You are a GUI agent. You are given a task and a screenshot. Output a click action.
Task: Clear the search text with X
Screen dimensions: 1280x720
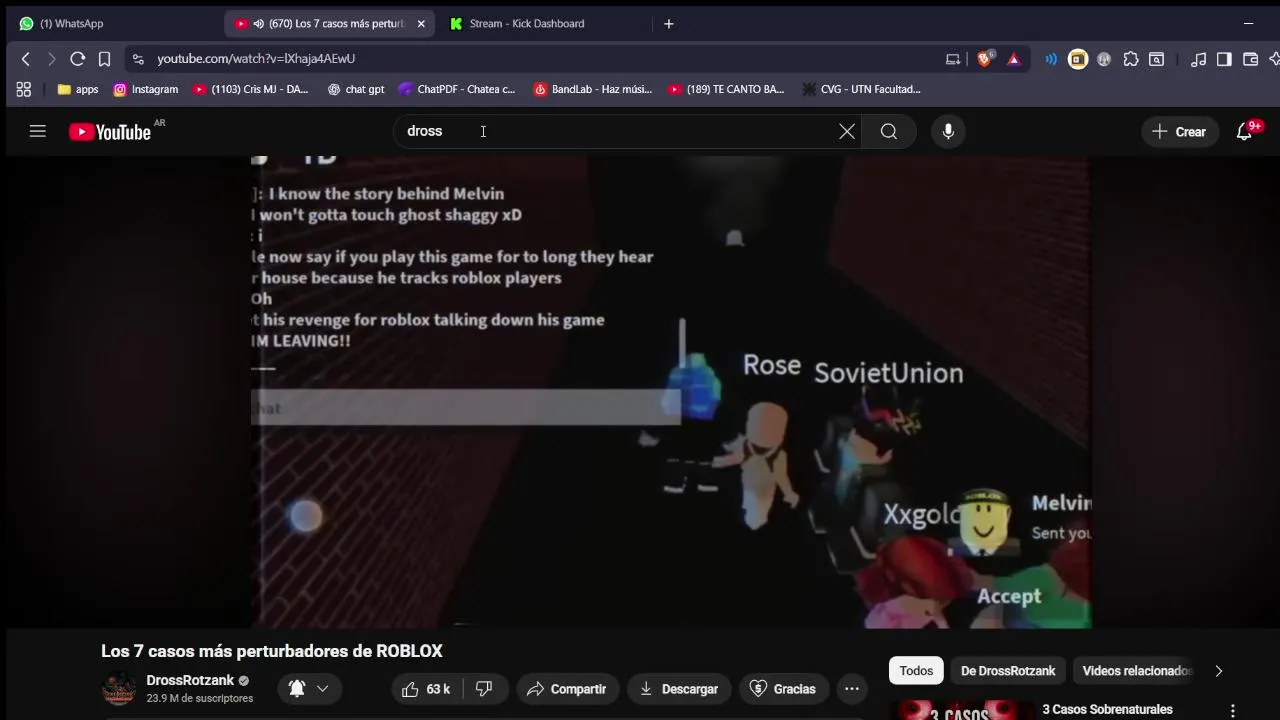(x=847, y=131)
